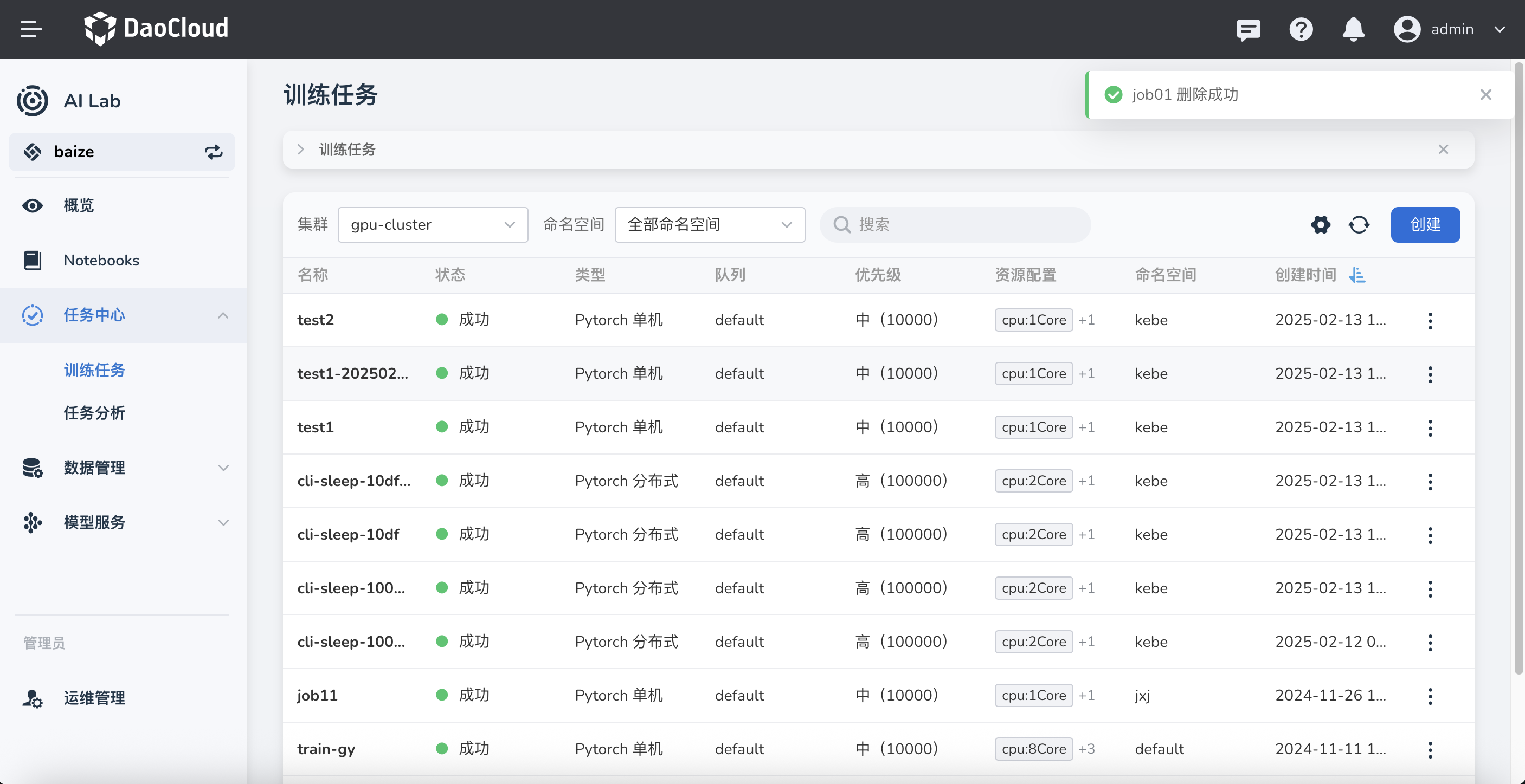Select the Notebooks sidebar icon

coord(32,260)
